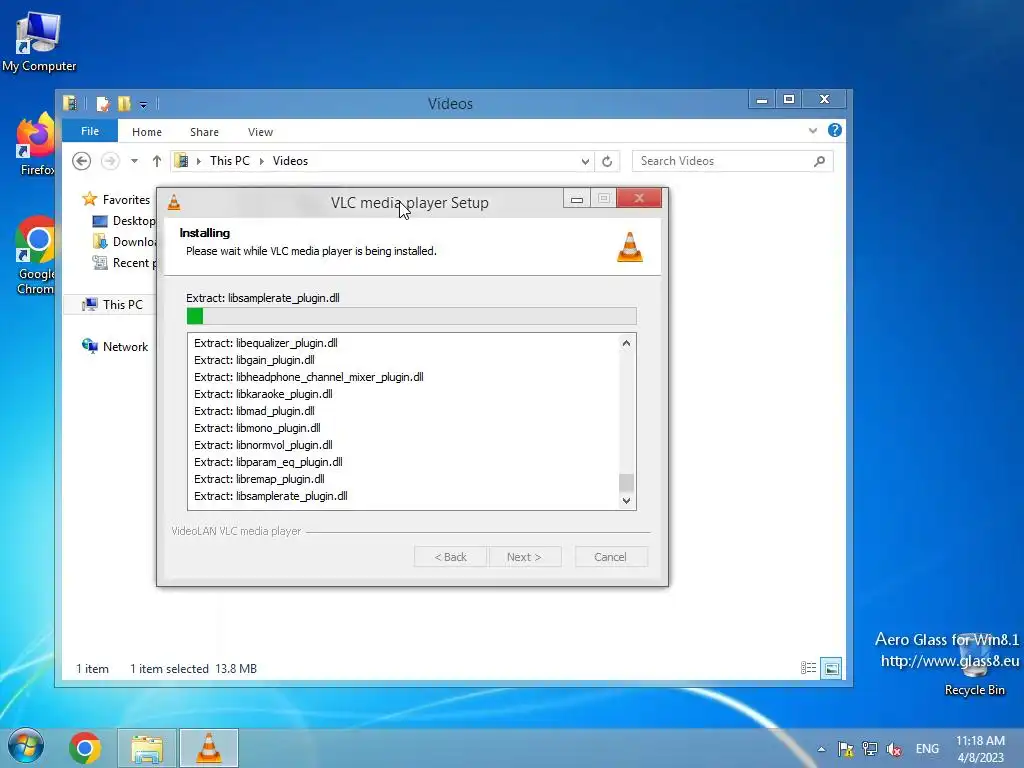Minimize the VLC setup window
The width and height of the screenshot is (1024, 768).
577,199
